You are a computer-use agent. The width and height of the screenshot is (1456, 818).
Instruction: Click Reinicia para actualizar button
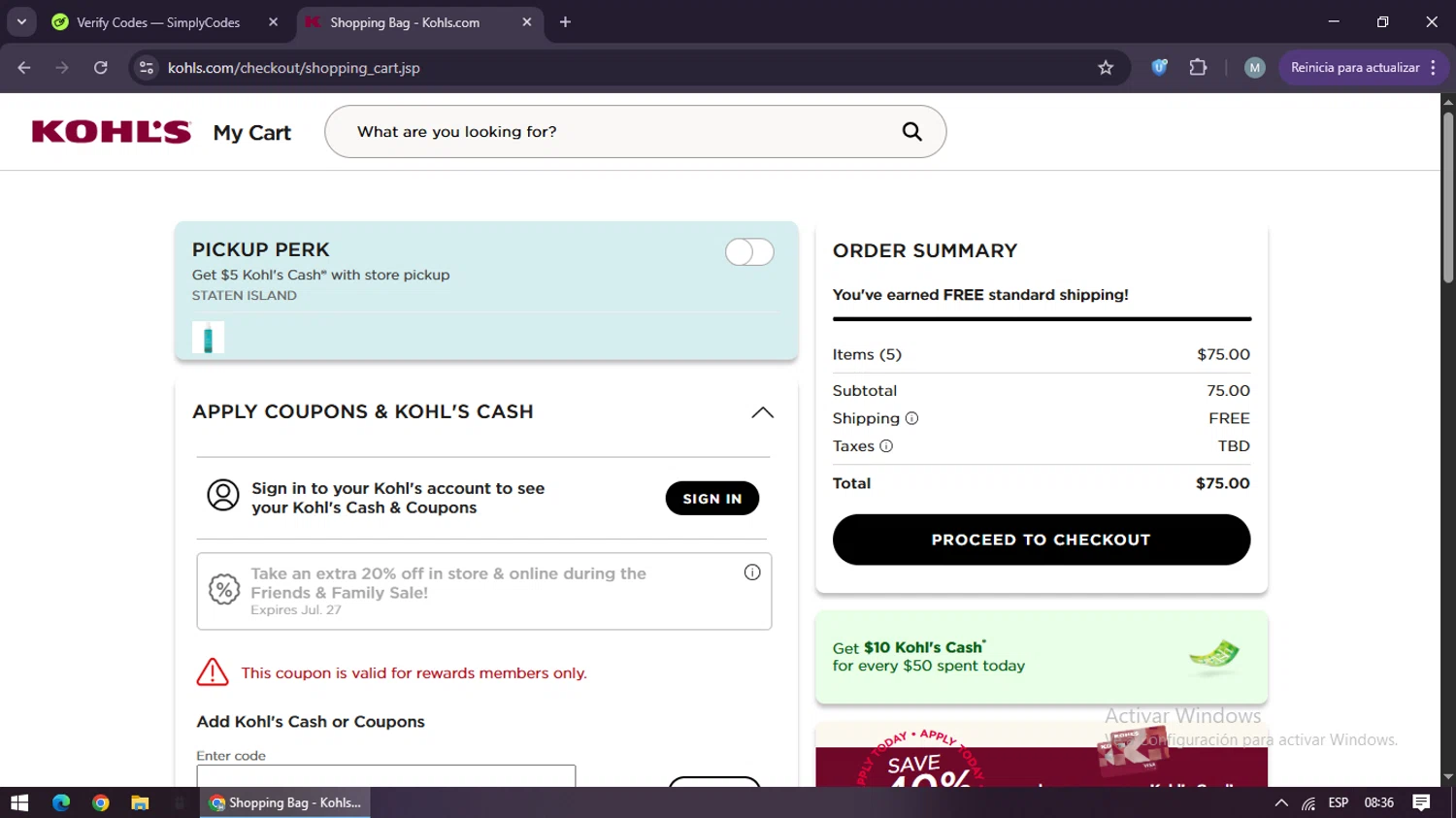[1355, 68]
